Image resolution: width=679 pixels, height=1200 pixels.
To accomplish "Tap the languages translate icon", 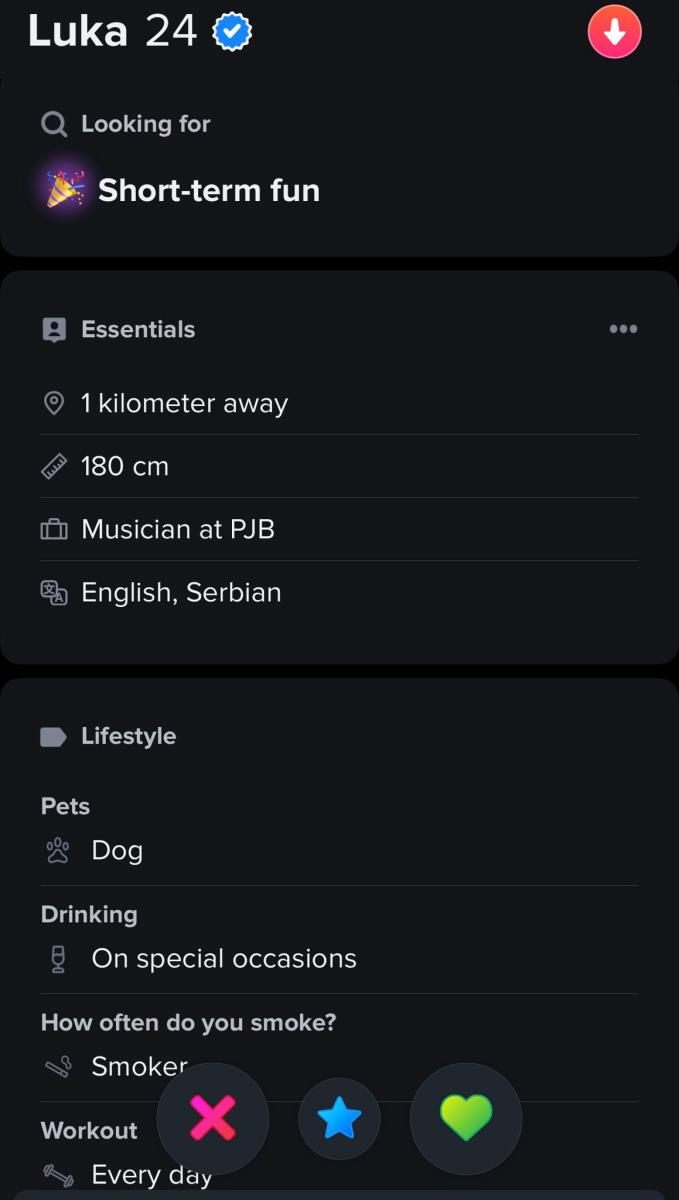I will pyautogui.click(x=54, y=592).
